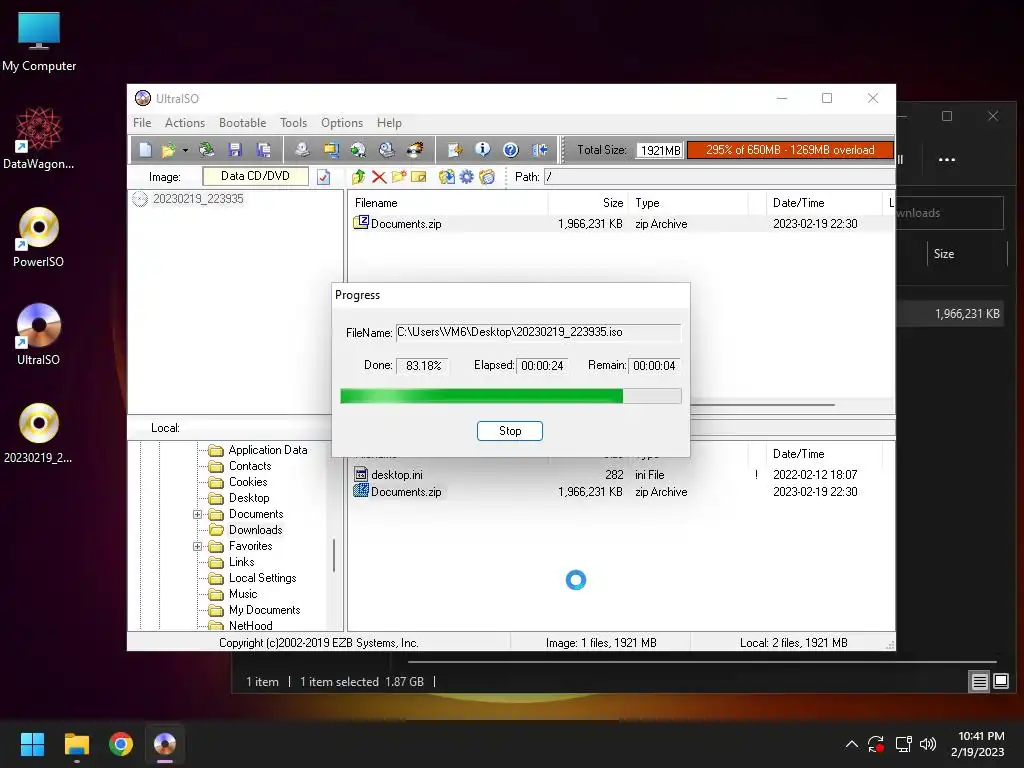
Task: Click the horizontal scrollbar of image file list
Action: [761, 405]
